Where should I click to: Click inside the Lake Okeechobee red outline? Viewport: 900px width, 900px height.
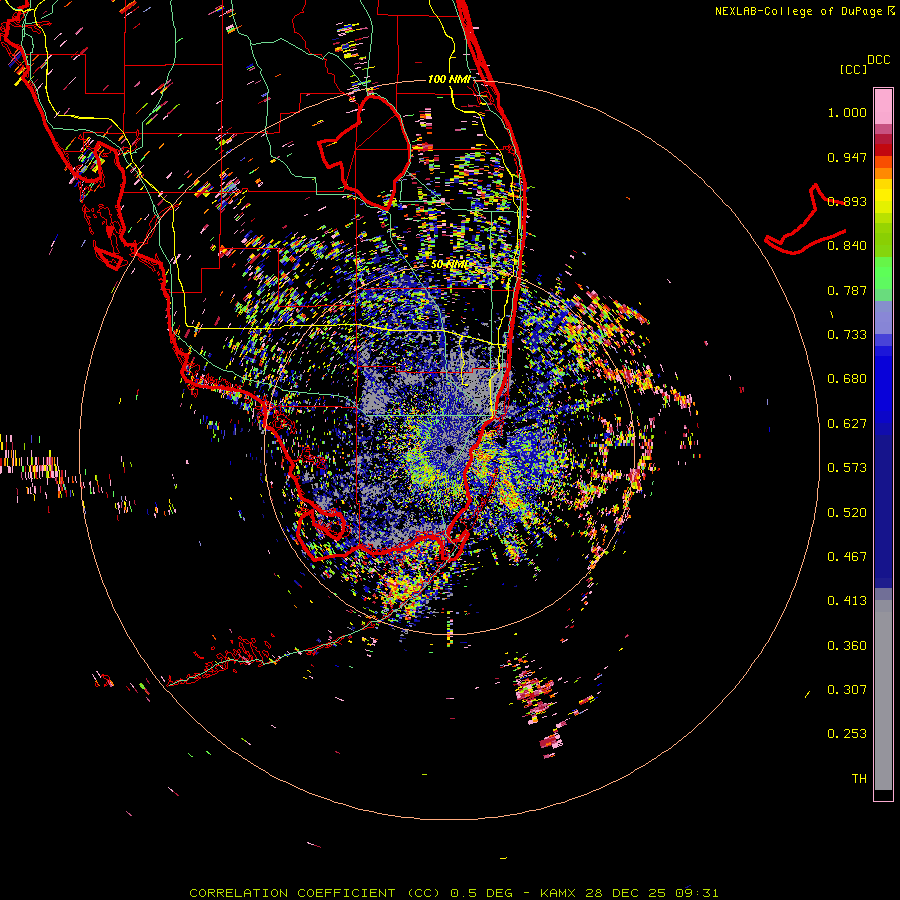pyautogui.click(x=373, y=155)
